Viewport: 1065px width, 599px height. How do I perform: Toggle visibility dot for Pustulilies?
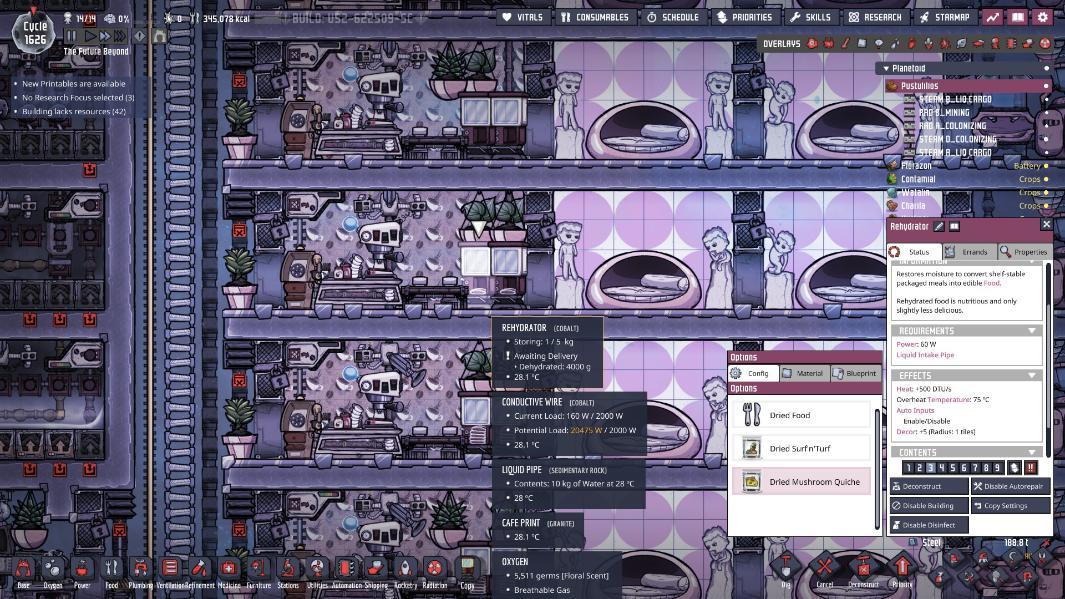click(x=1046, y=86)
